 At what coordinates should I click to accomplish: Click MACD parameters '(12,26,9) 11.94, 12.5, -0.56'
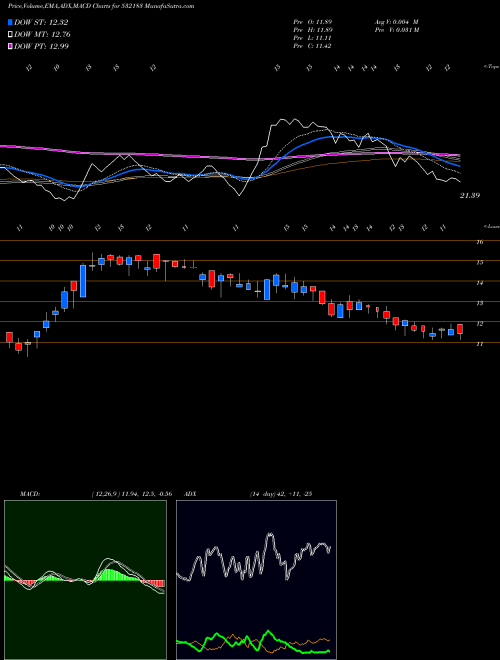(131, 494)
